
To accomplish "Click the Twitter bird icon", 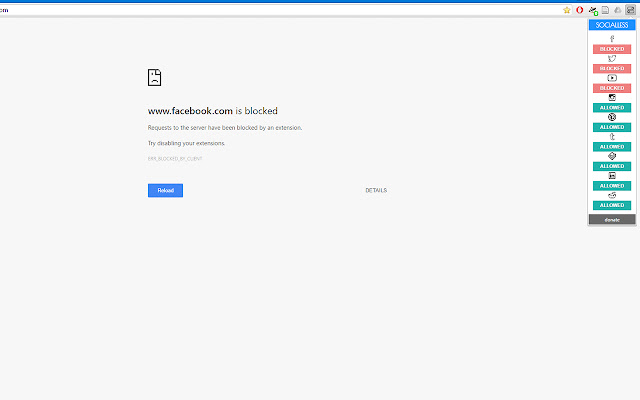I will click(x=612, y=58).
